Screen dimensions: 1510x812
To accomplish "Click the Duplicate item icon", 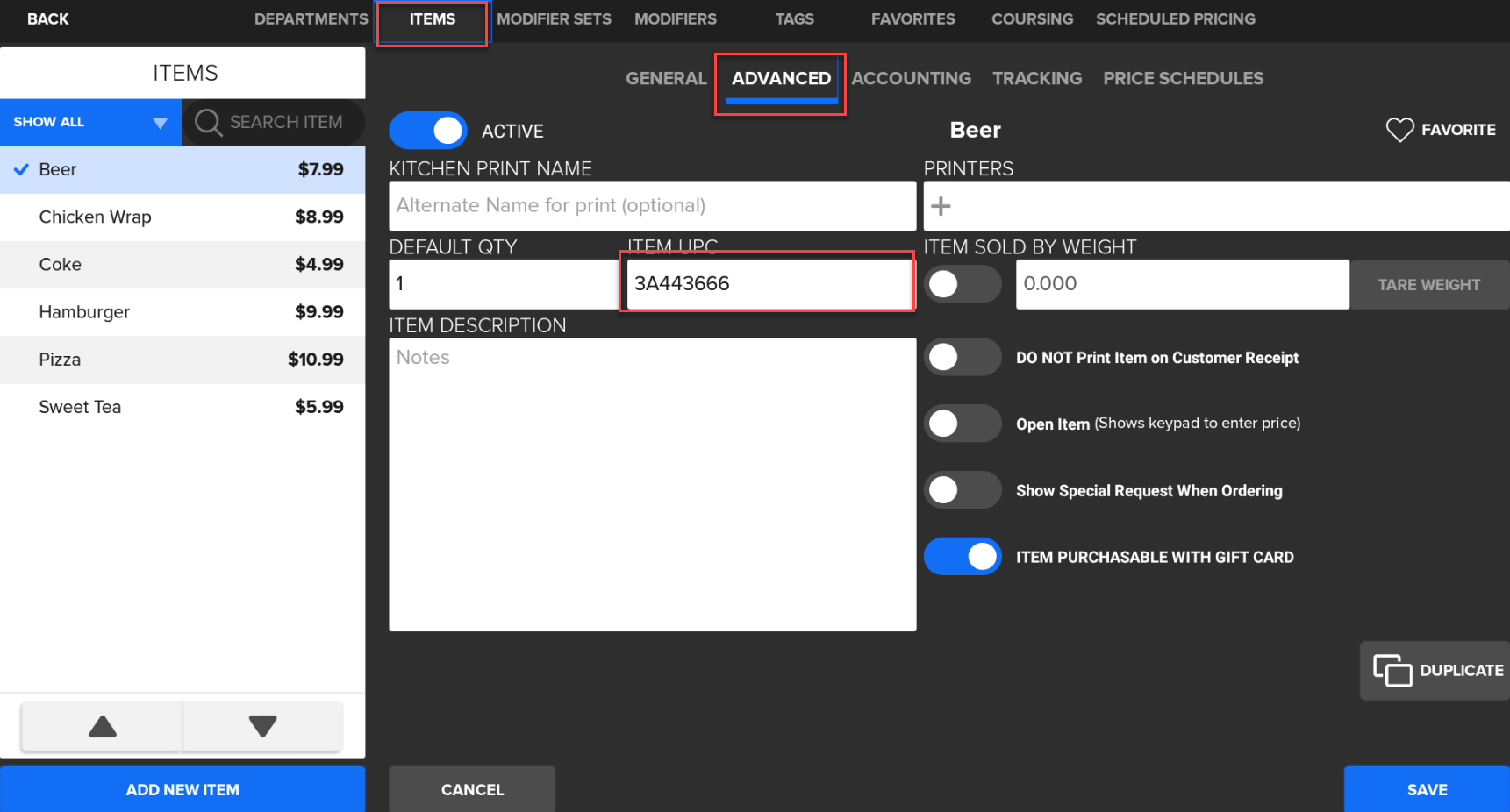I will click(1392, 671).
